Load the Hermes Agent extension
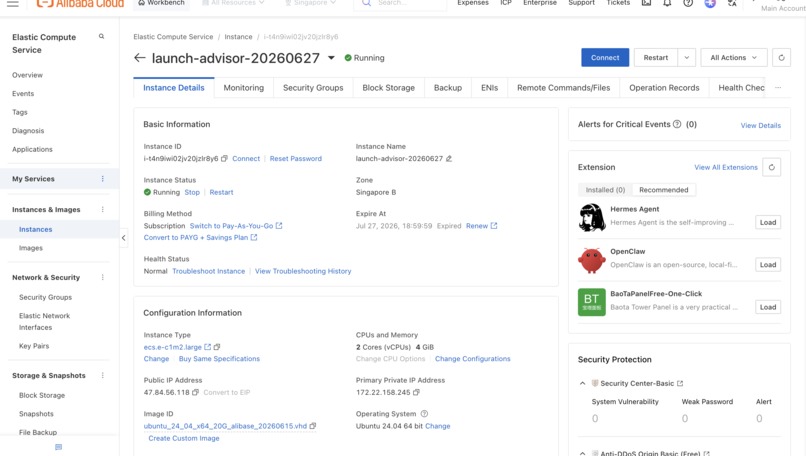The image size is (806, 456). tap(768, 223)
